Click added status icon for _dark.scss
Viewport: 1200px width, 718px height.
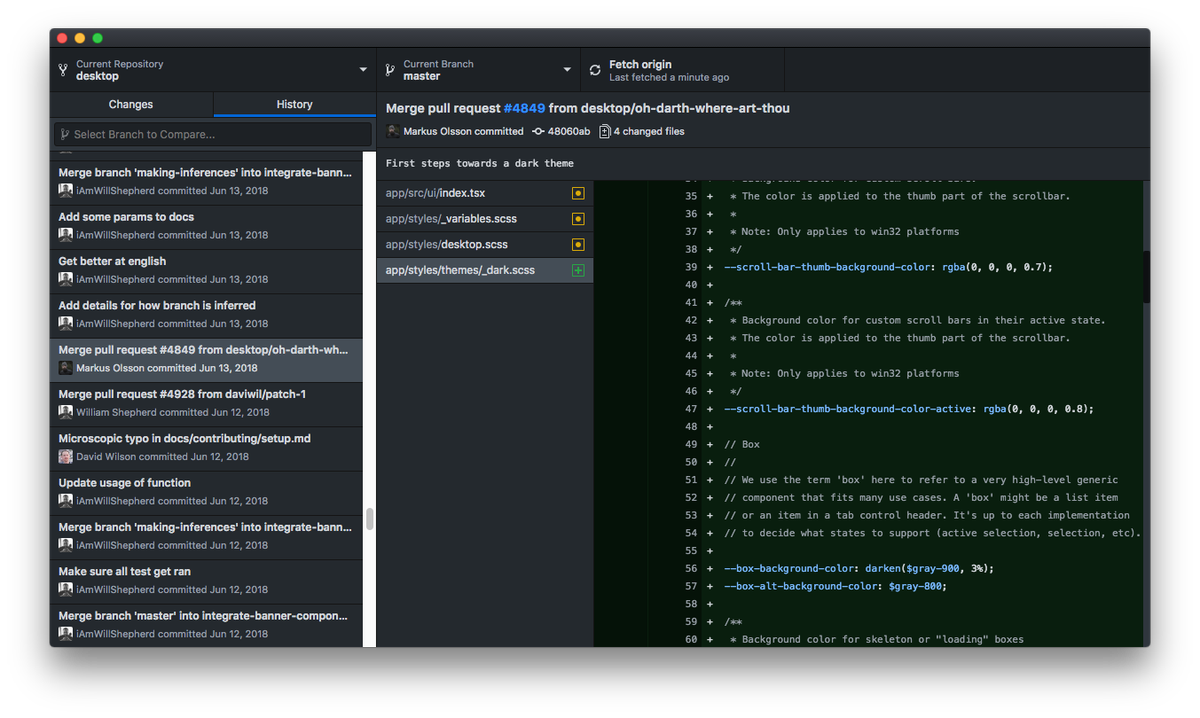point(578,271)
